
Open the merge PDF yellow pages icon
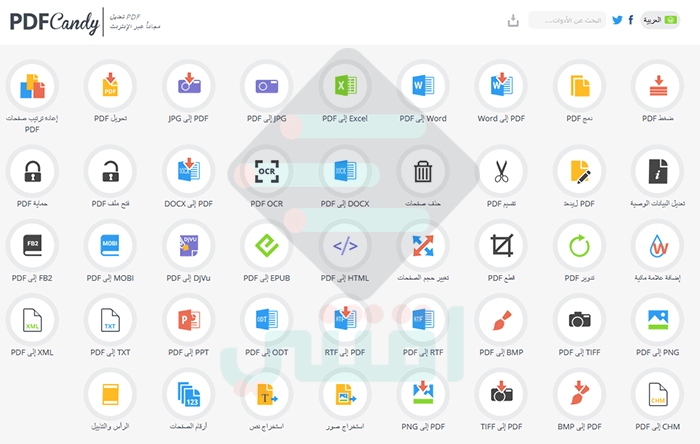tap(579, 86)
